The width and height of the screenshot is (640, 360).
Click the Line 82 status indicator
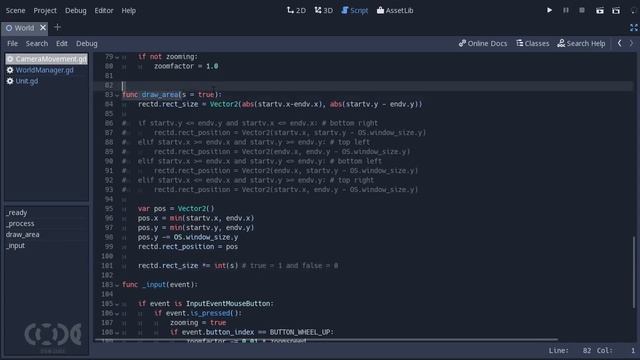[569, 350]
